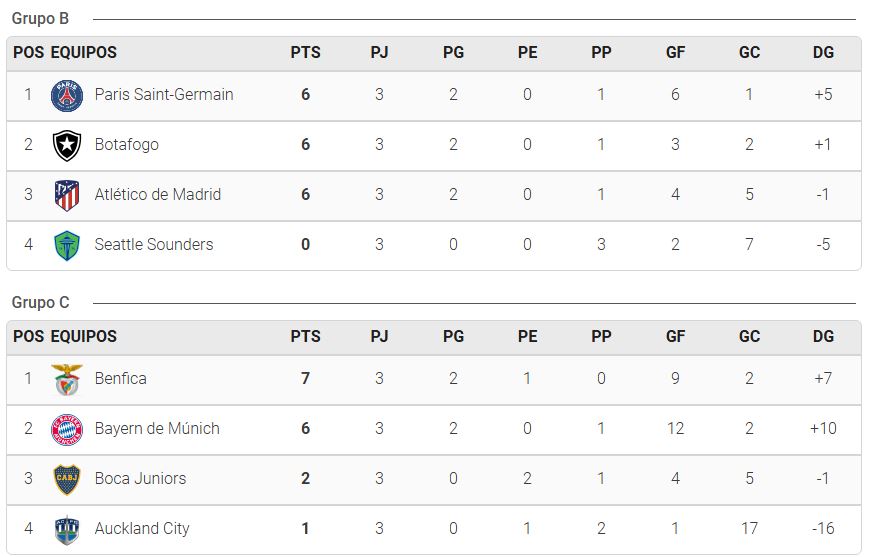Click the PTS column header in Grupo B

pos(305,53)
